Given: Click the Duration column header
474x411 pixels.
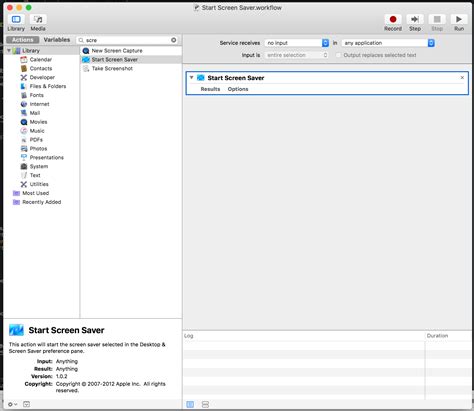Looking at the screenshot, I should (448, 336).
